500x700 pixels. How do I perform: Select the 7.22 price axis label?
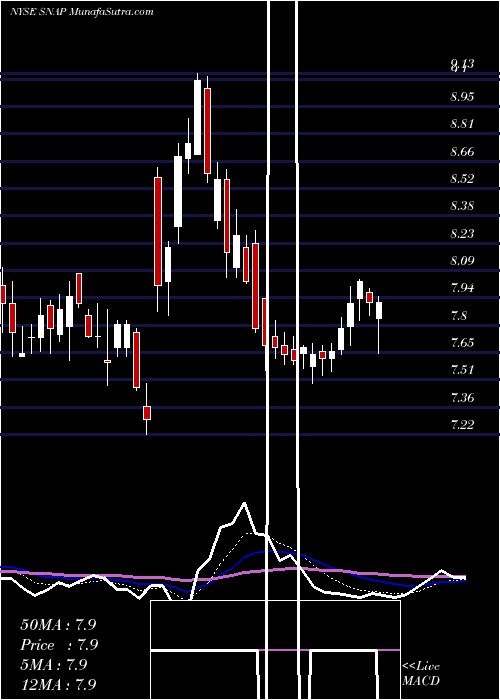(462, 425)
